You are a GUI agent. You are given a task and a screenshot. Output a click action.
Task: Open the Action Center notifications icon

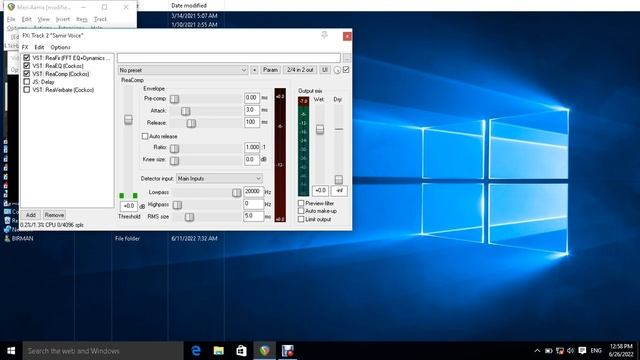click(582, 351)
